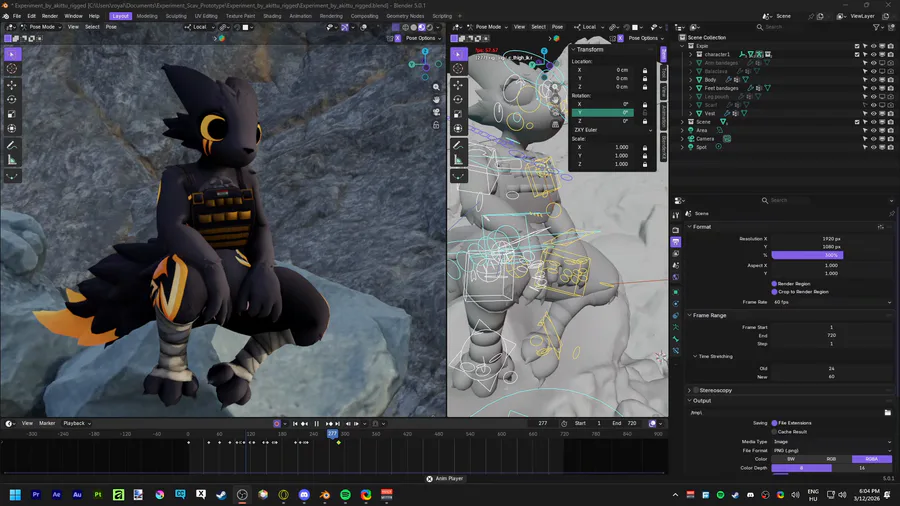Open the timeline Playback menu
This screenshot has width=900, height=506.
(x=76, y=423)
